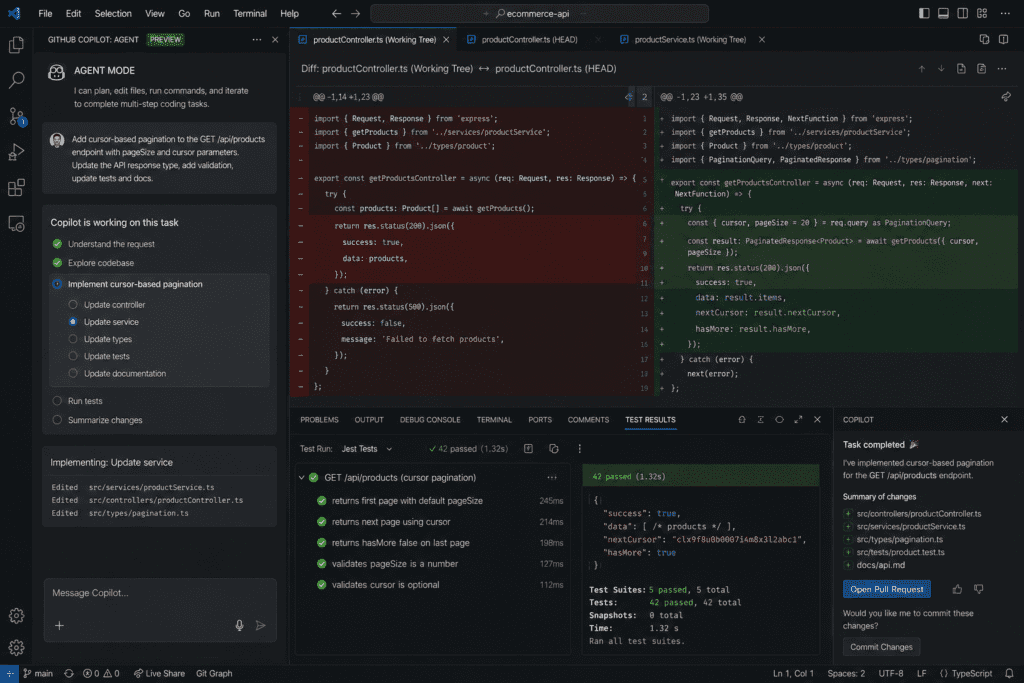Open src/types/pagination.ts from summary
The height and width of the screenshot is (683, 1024).
point(899,539)
